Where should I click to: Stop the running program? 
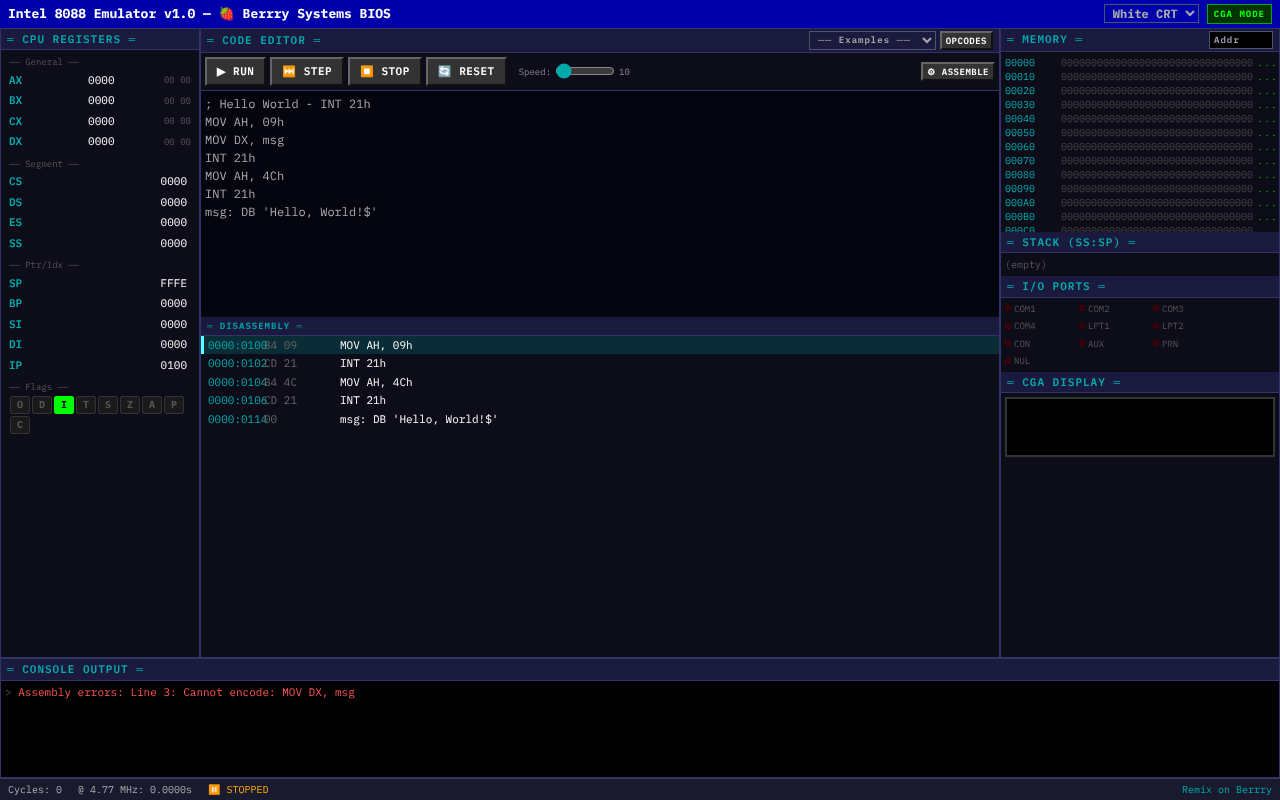point(384,71)
